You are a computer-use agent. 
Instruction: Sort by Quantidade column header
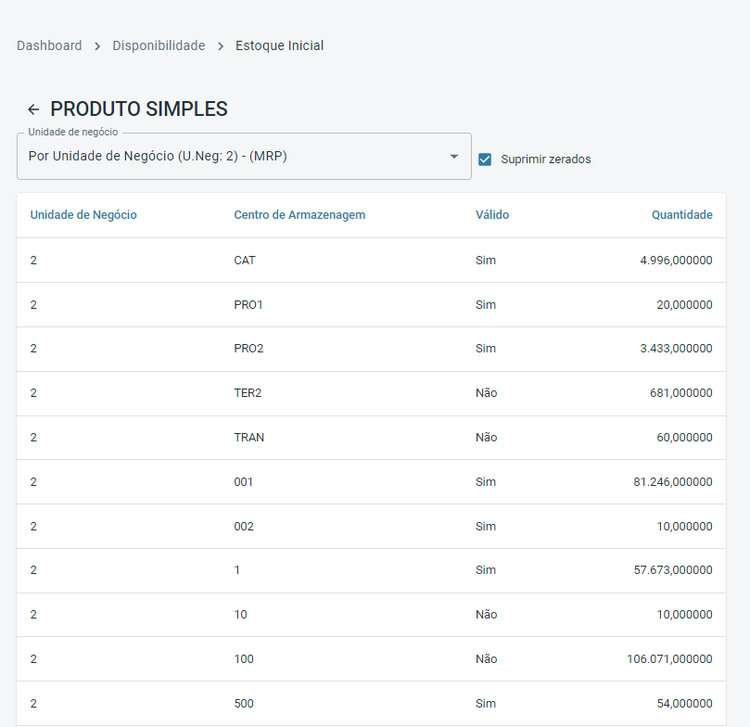click(682, 215)
